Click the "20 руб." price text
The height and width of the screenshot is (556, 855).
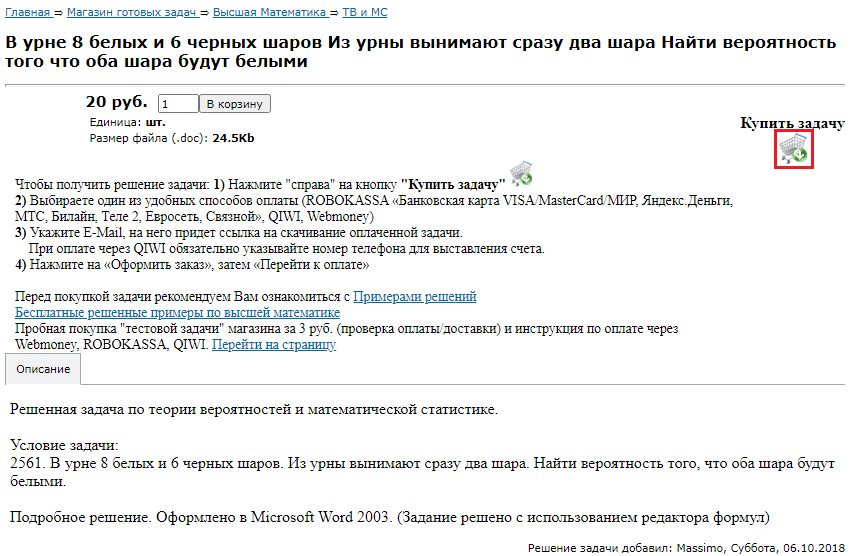coord(116,102)
